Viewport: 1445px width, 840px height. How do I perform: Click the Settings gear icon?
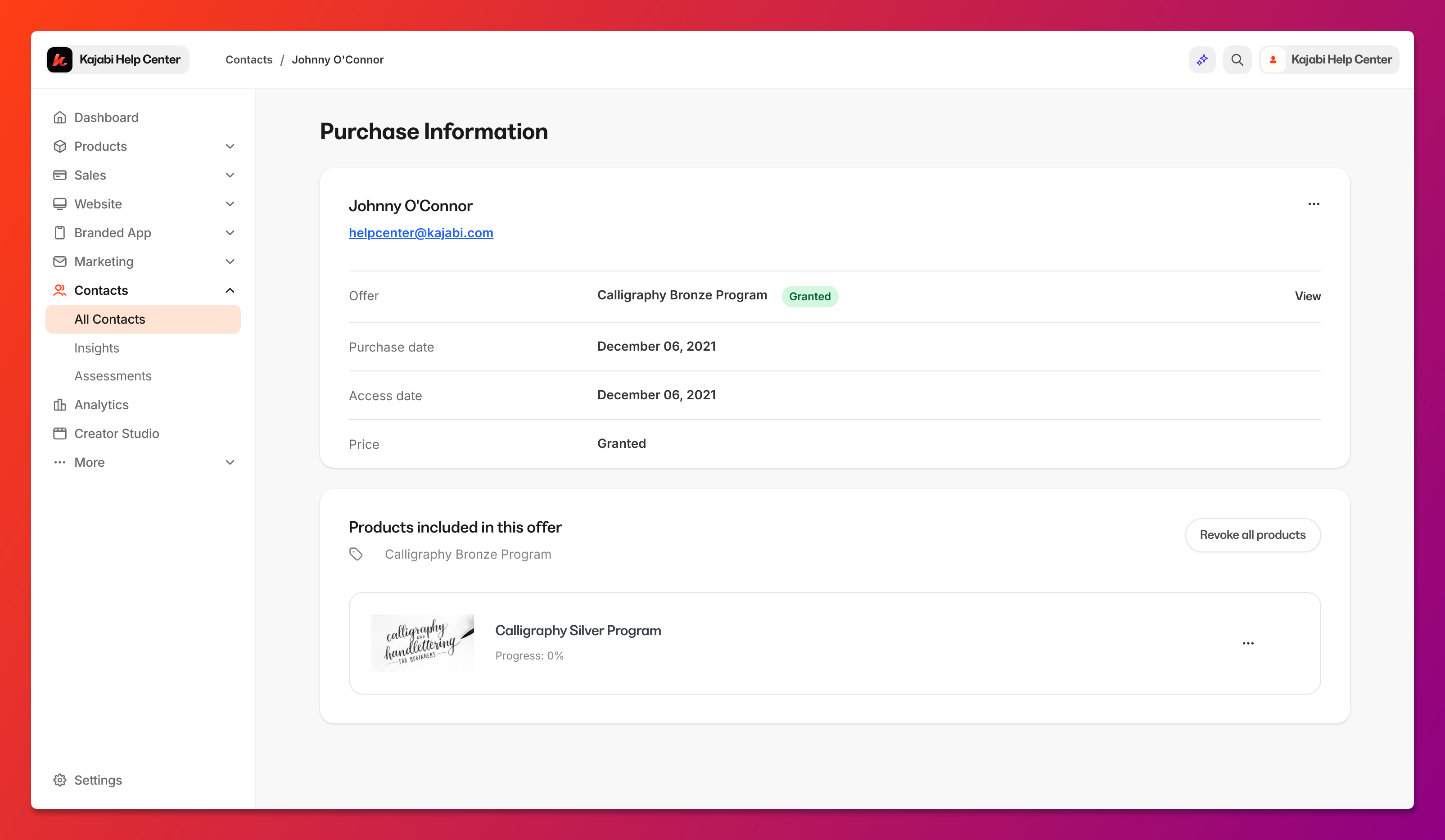(x=59, y=780)
